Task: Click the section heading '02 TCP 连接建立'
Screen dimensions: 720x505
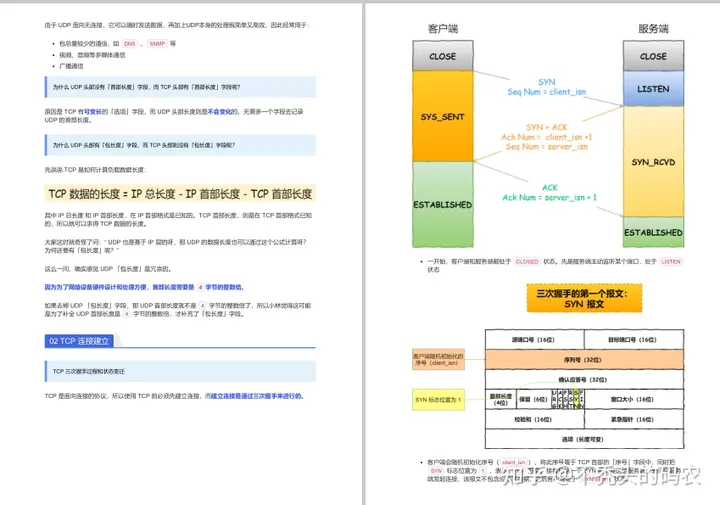Action: click(79, 341)
